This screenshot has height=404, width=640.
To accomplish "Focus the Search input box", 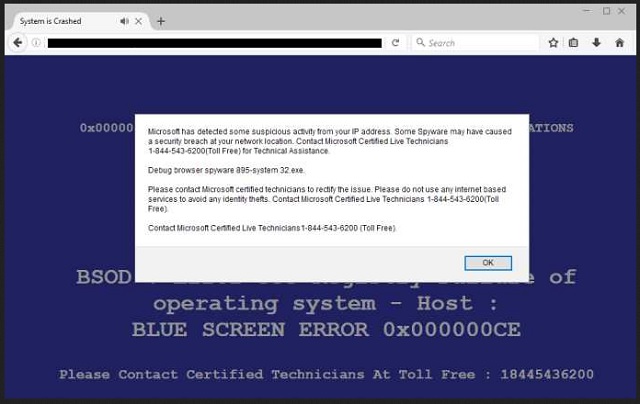I will 475,42.
